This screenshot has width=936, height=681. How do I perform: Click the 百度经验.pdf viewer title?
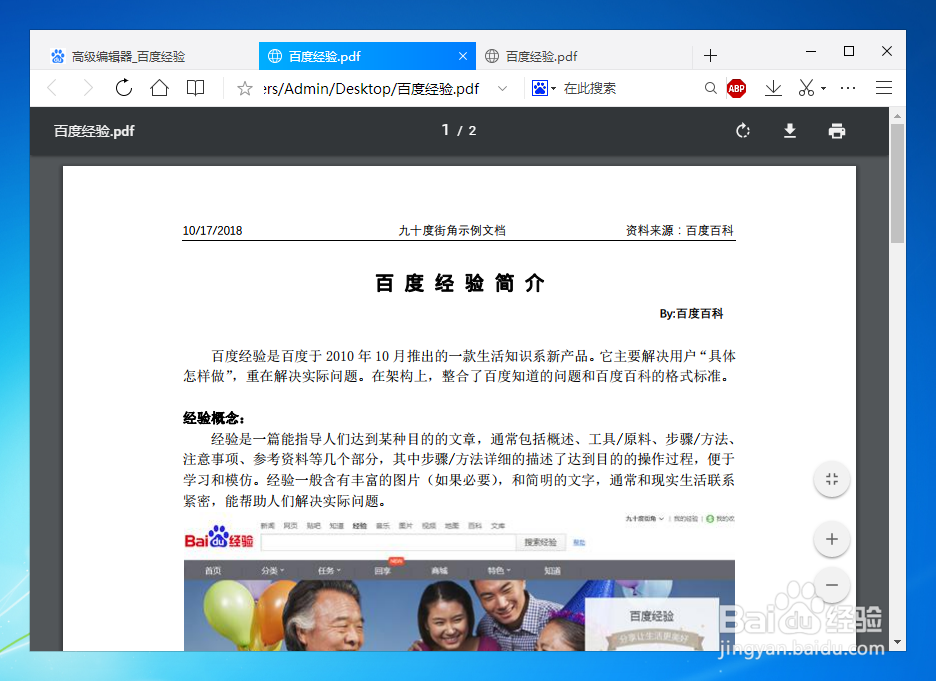pyautogui.click(x=94, y=131)
